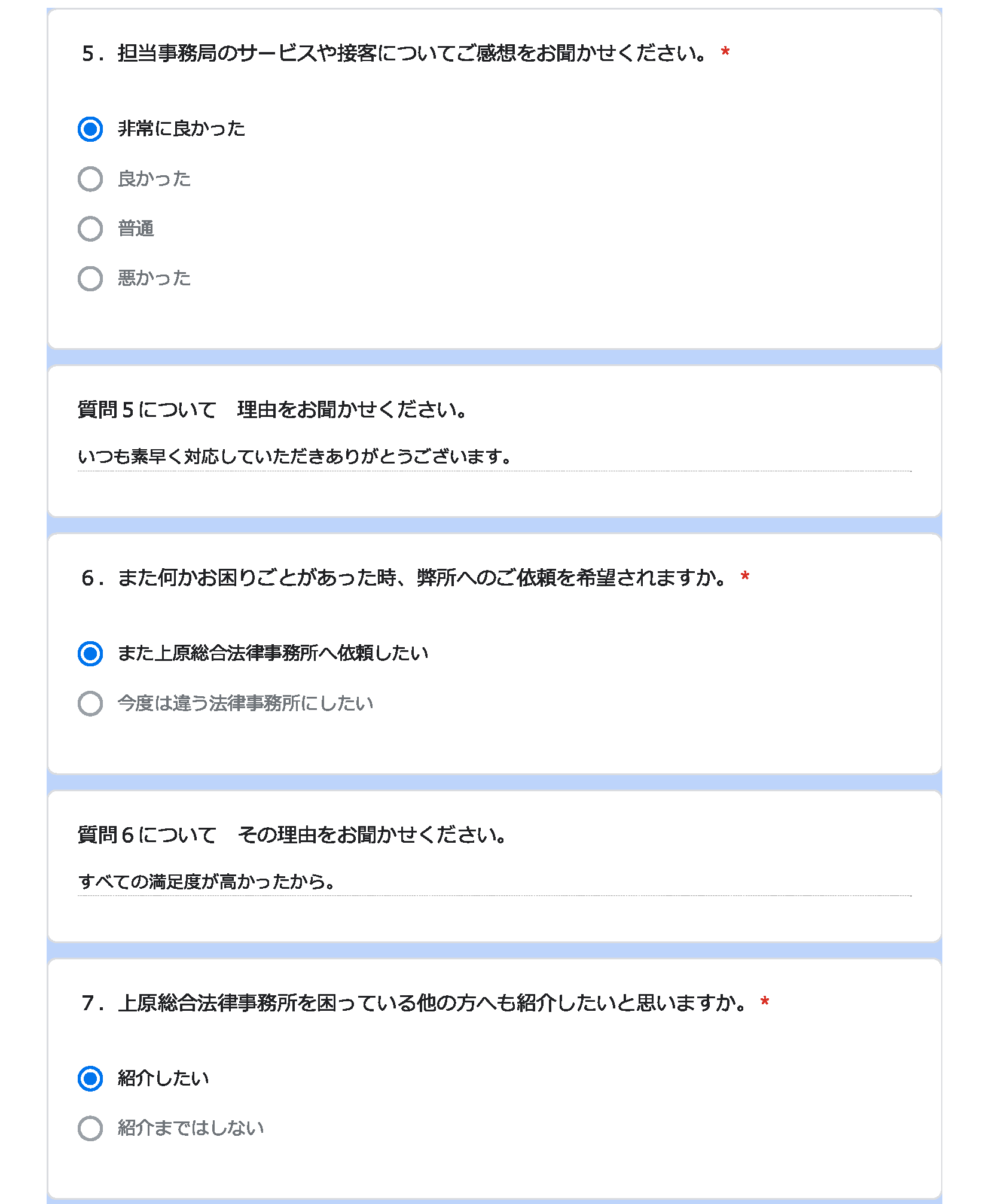Click the question 5 reason text field
The width and height of the screenshot is (989, 1204).
(x=494, y=458)
